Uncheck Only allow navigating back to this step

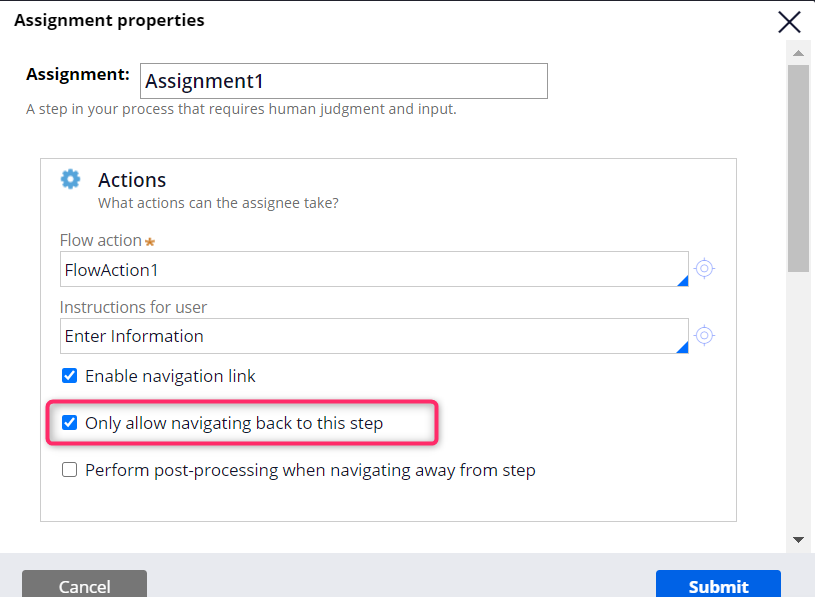(70, 422)
